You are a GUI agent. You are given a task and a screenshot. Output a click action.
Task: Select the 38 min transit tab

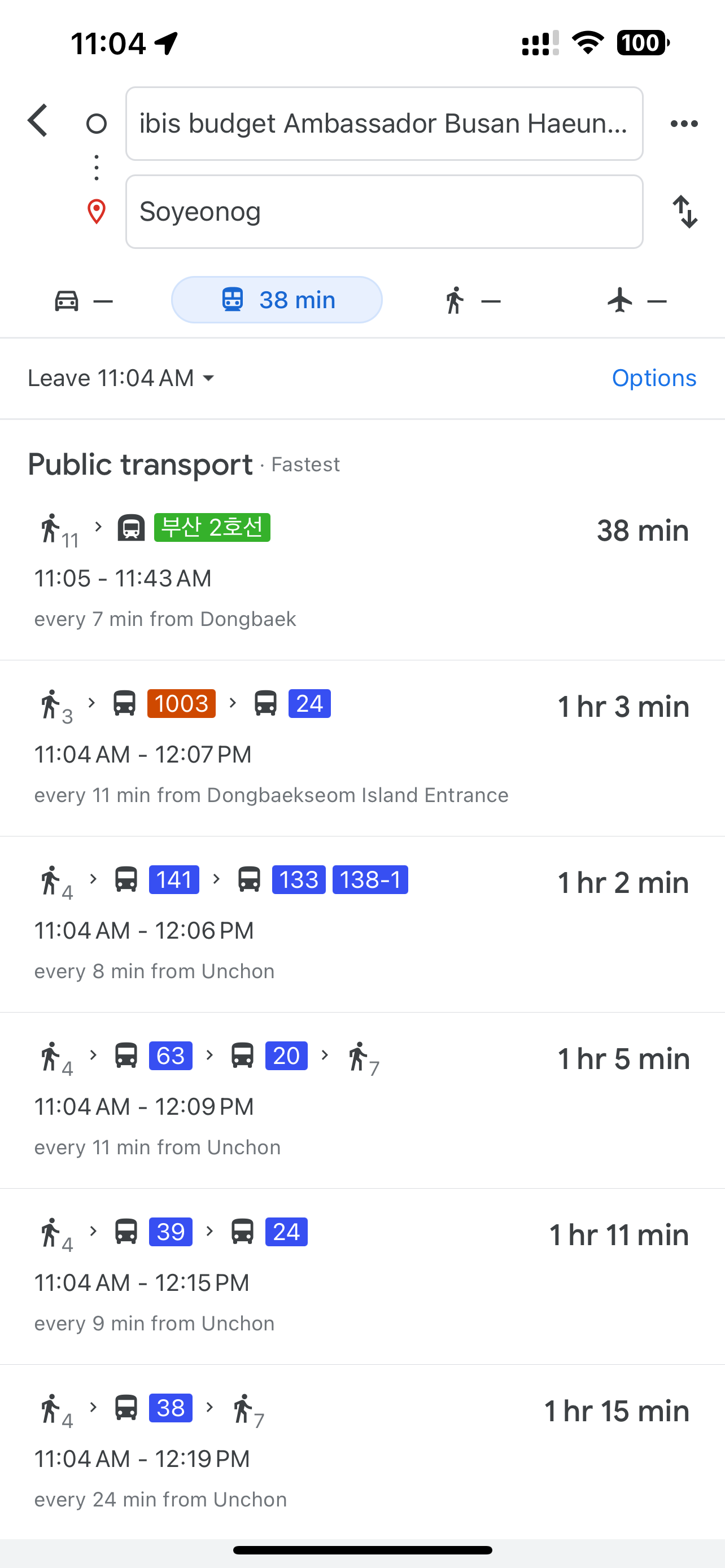click(x=277, y=300)
